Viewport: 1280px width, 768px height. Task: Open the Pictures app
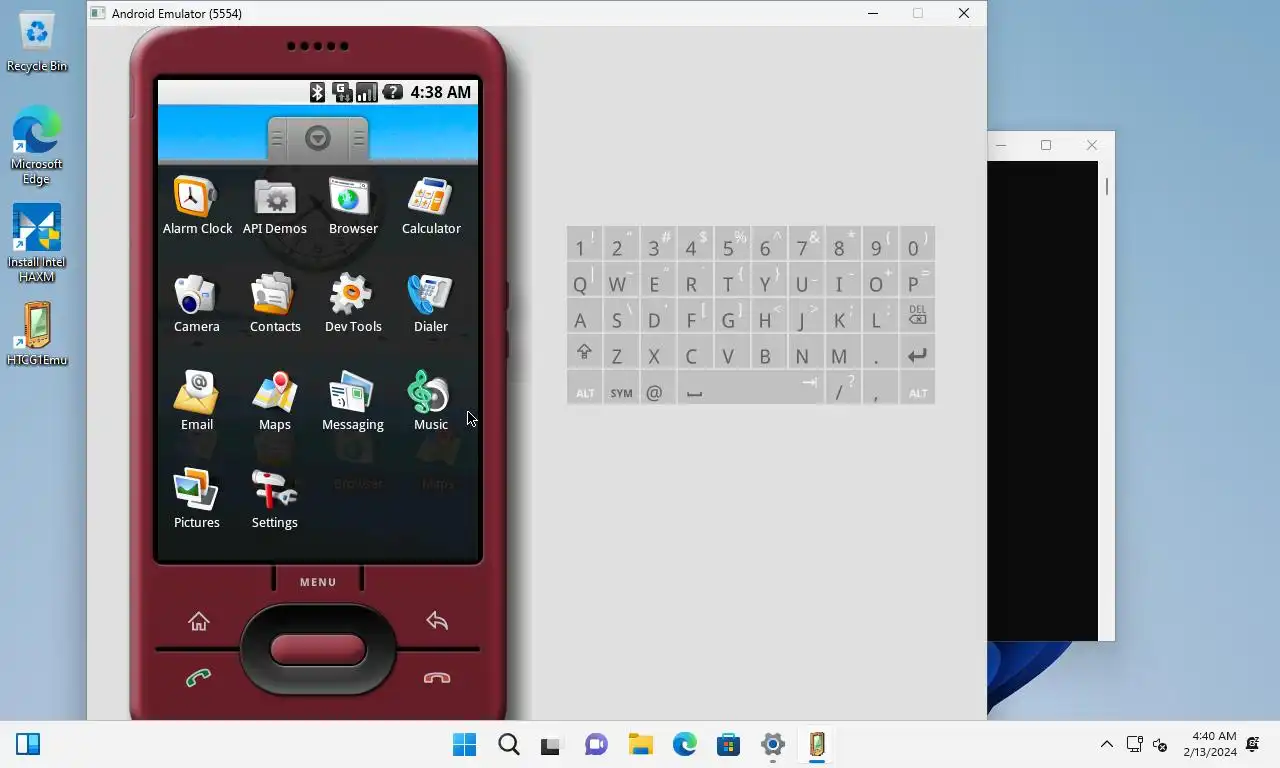point(197,500)
